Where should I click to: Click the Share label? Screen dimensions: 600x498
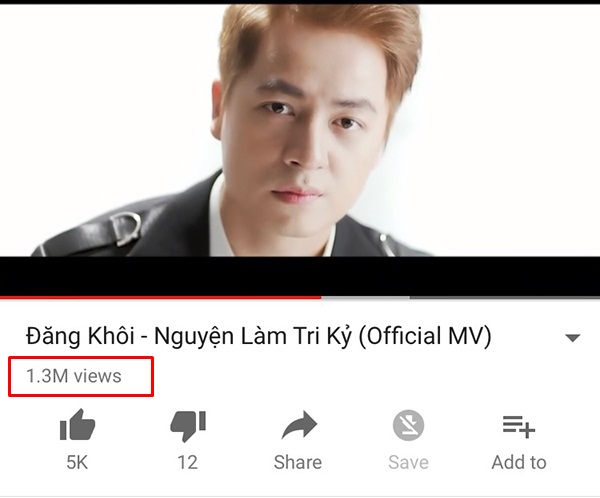click(x=298, y=462)
